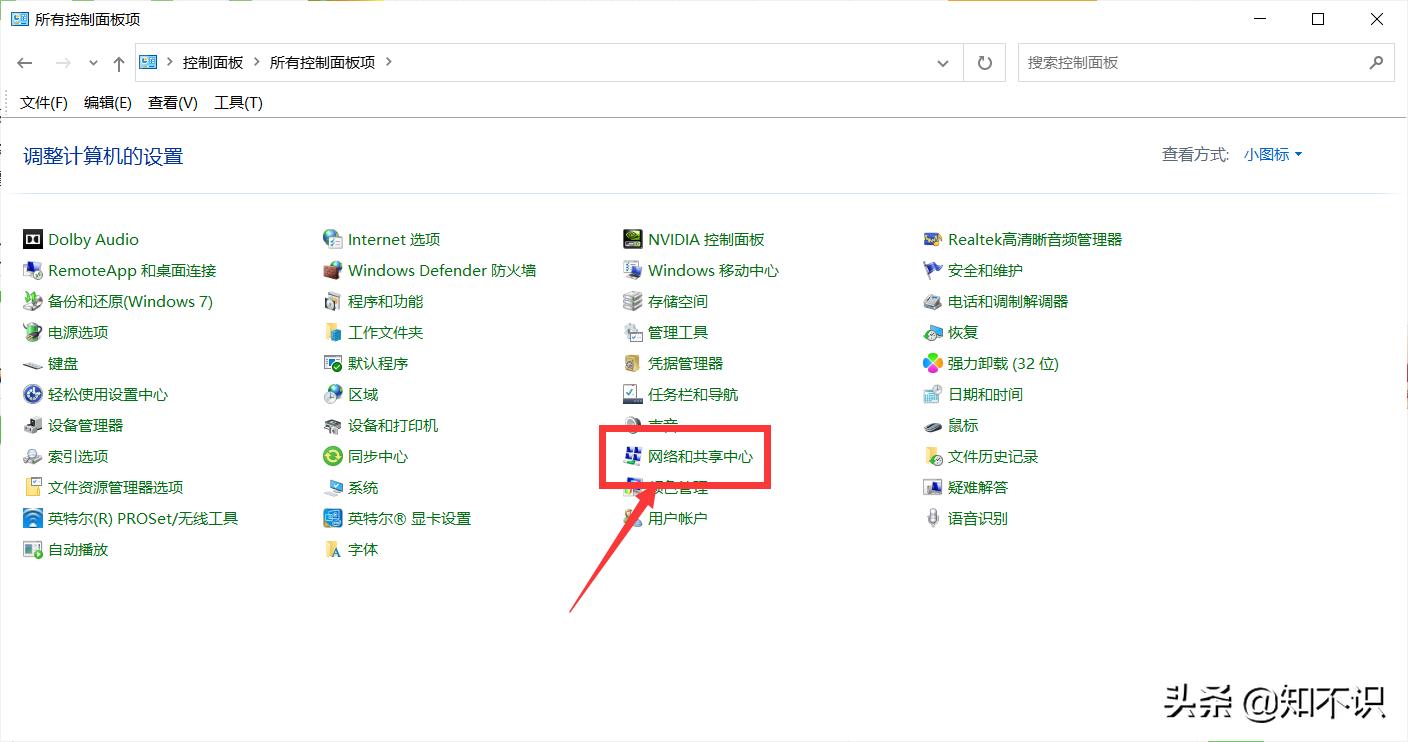Screen dimensions: 1408x742
Task: Open the Realtek高清晰音频管理器
Action: pyautogui.click(x=1035, y=239)
